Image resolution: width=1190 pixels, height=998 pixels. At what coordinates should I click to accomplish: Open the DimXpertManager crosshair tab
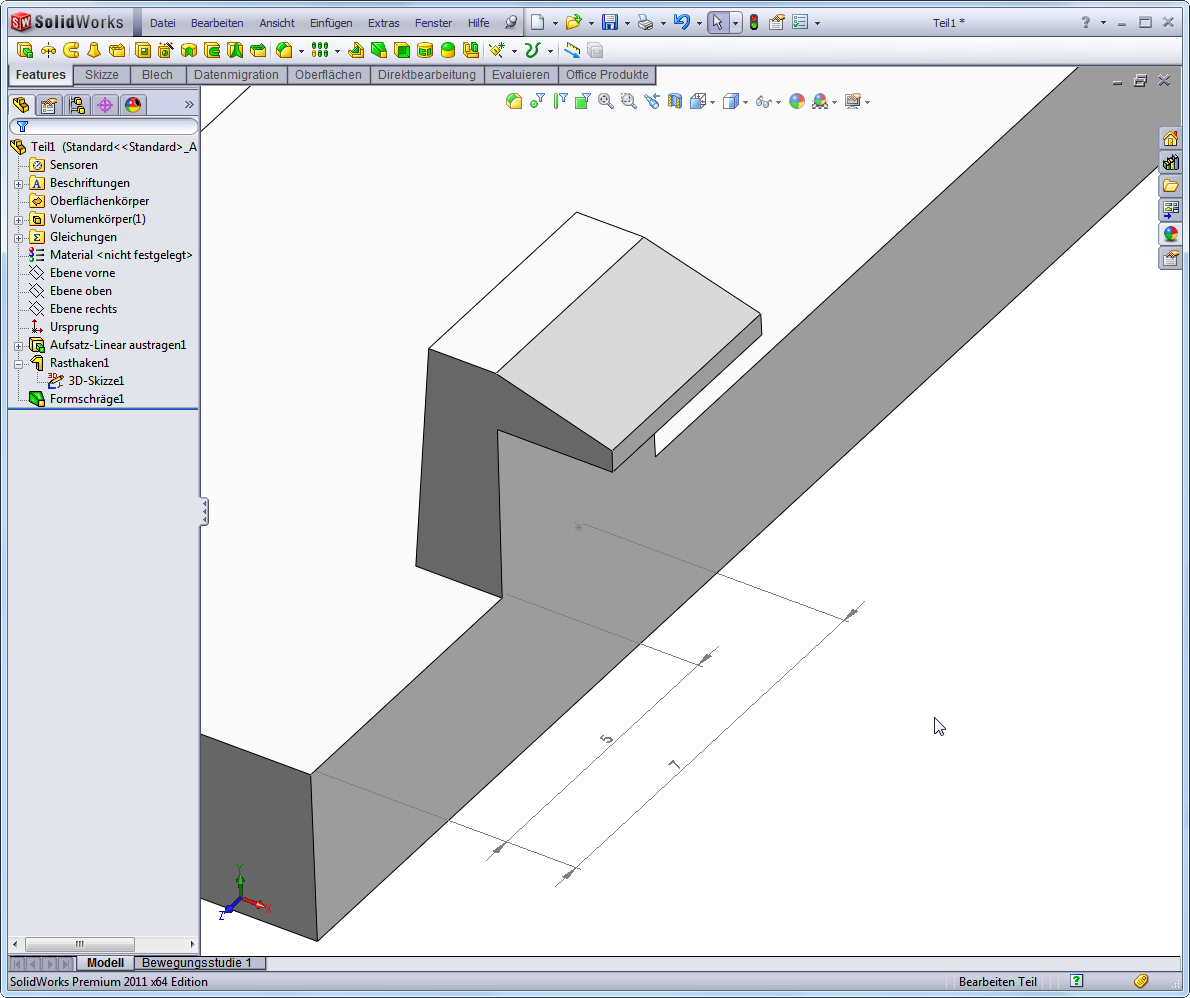pos(105,104)
